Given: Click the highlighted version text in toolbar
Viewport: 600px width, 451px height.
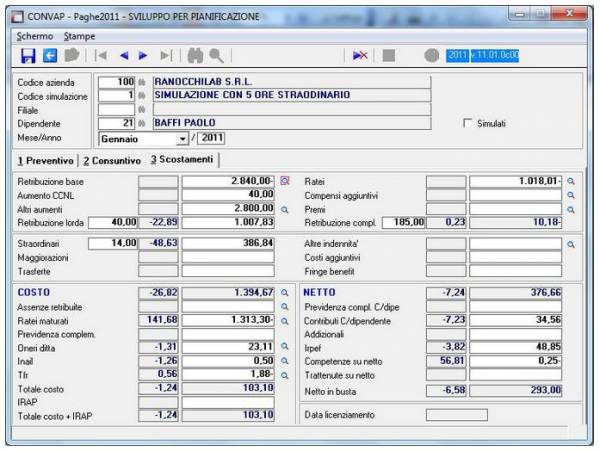Looking at the screenshot, I should tap(483, 55).
